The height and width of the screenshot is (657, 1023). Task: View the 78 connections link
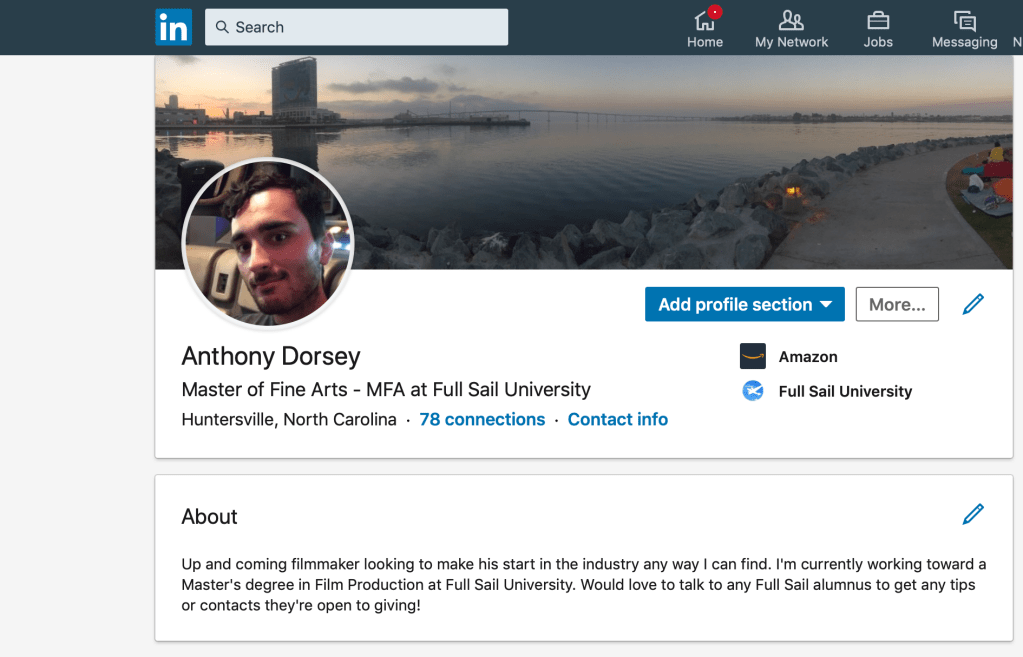click(482, 419)
